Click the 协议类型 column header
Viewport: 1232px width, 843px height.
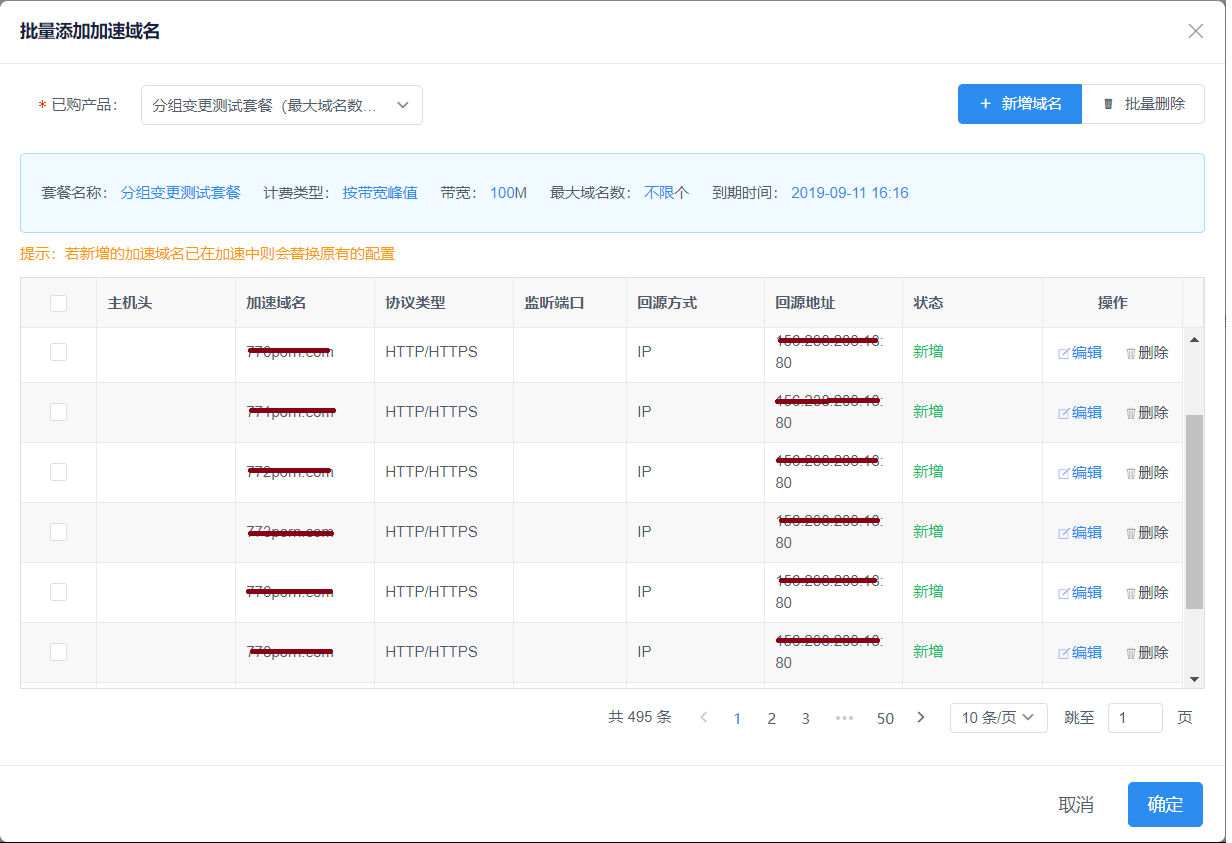(415, 303)
